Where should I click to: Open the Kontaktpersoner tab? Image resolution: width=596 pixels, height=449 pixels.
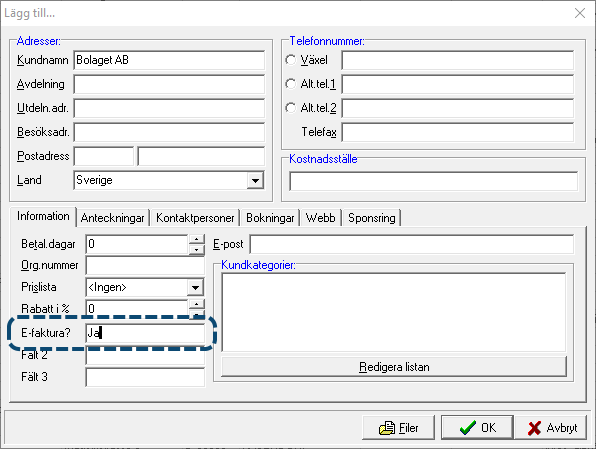point(195,218)
